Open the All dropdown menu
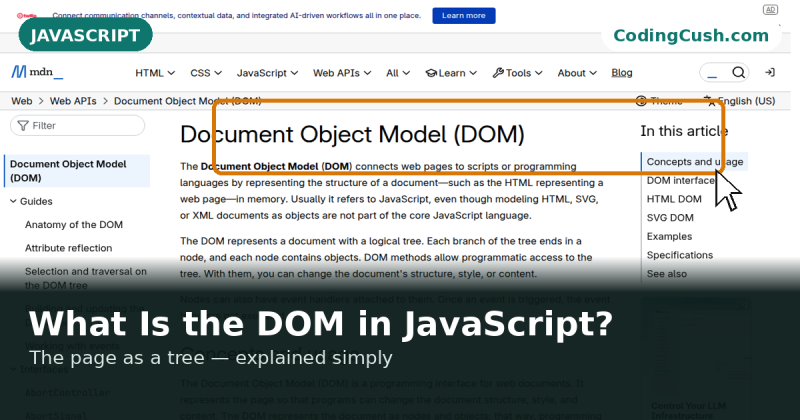The image size is (800, 420). pyautogui.click(x=398, y=73)
